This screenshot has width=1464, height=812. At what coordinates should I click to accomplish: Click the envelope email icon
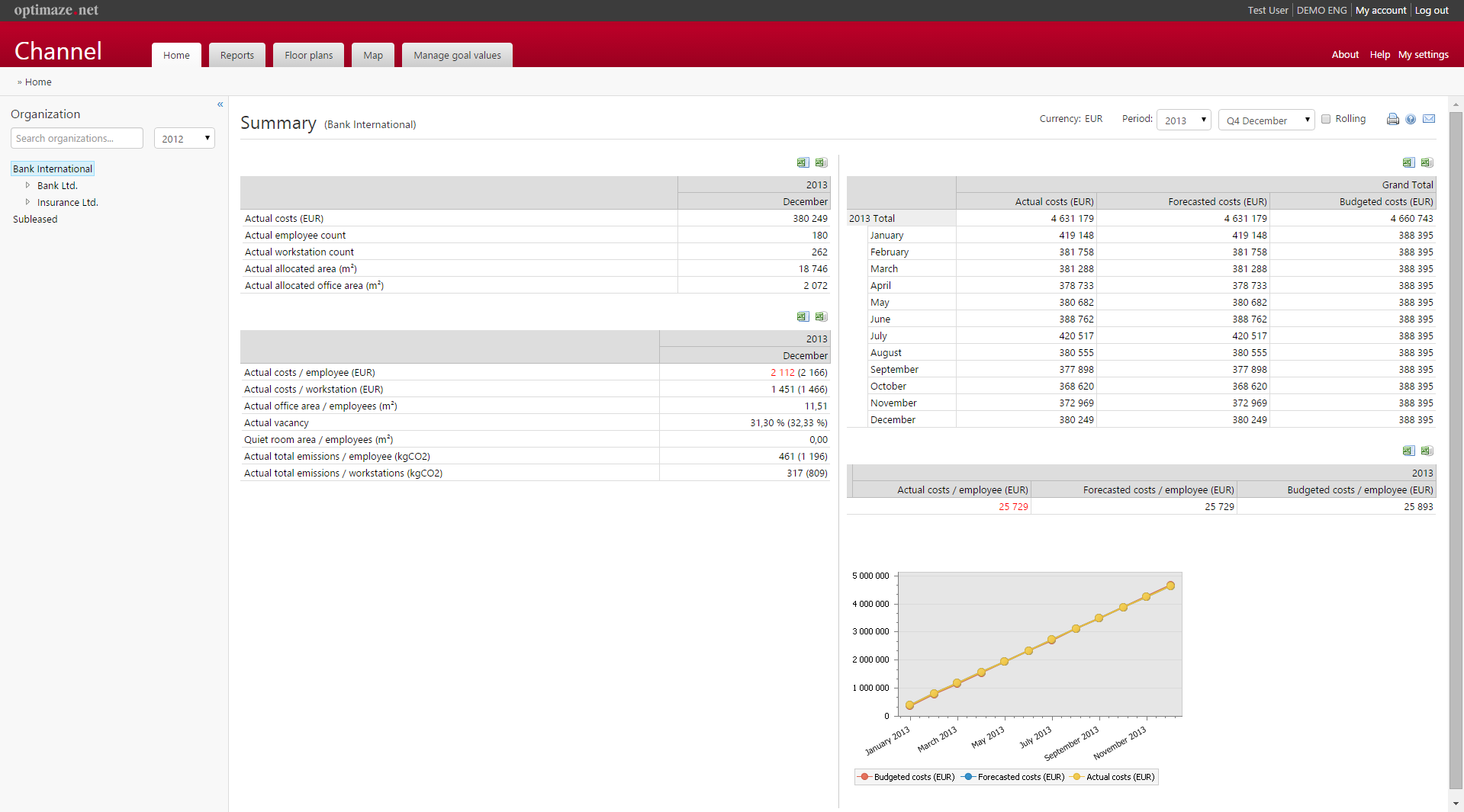point(1429,119)
